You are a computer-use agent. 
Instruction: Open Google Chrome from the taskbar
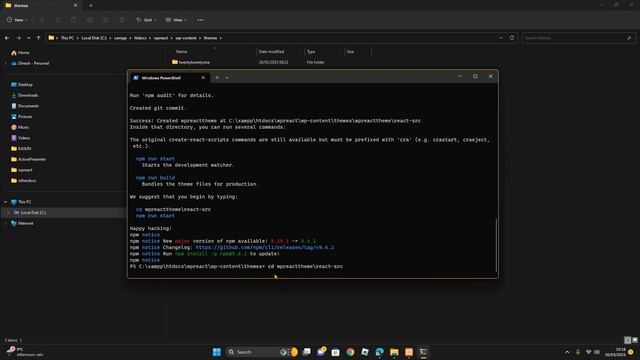click(x=350, y=352)
